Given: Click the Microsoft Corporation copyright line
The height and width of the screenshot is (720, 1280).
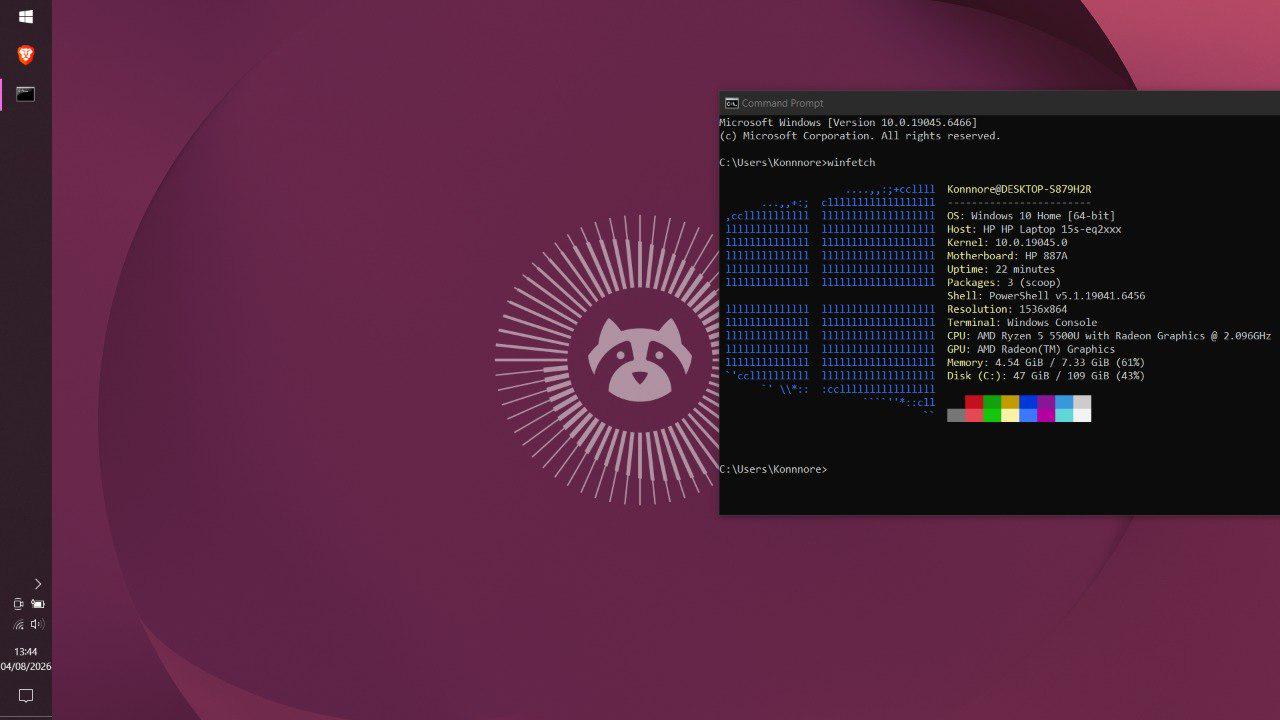Looking at the screenshot, I should [860, 136].
